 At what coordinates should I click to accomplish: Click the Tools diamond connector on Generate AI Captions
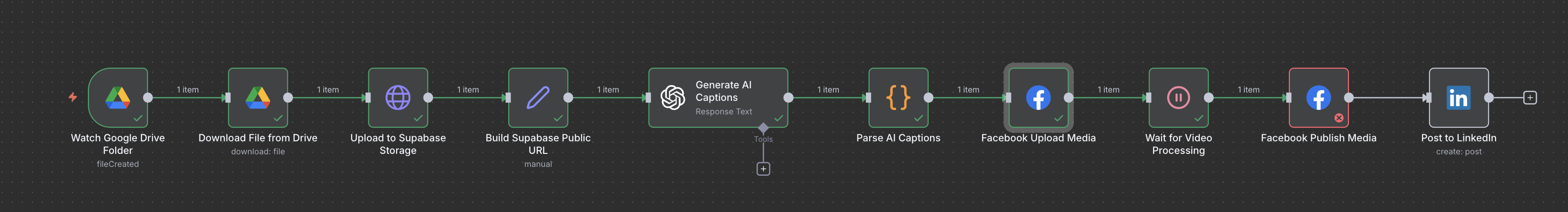(x=763, y=127)
